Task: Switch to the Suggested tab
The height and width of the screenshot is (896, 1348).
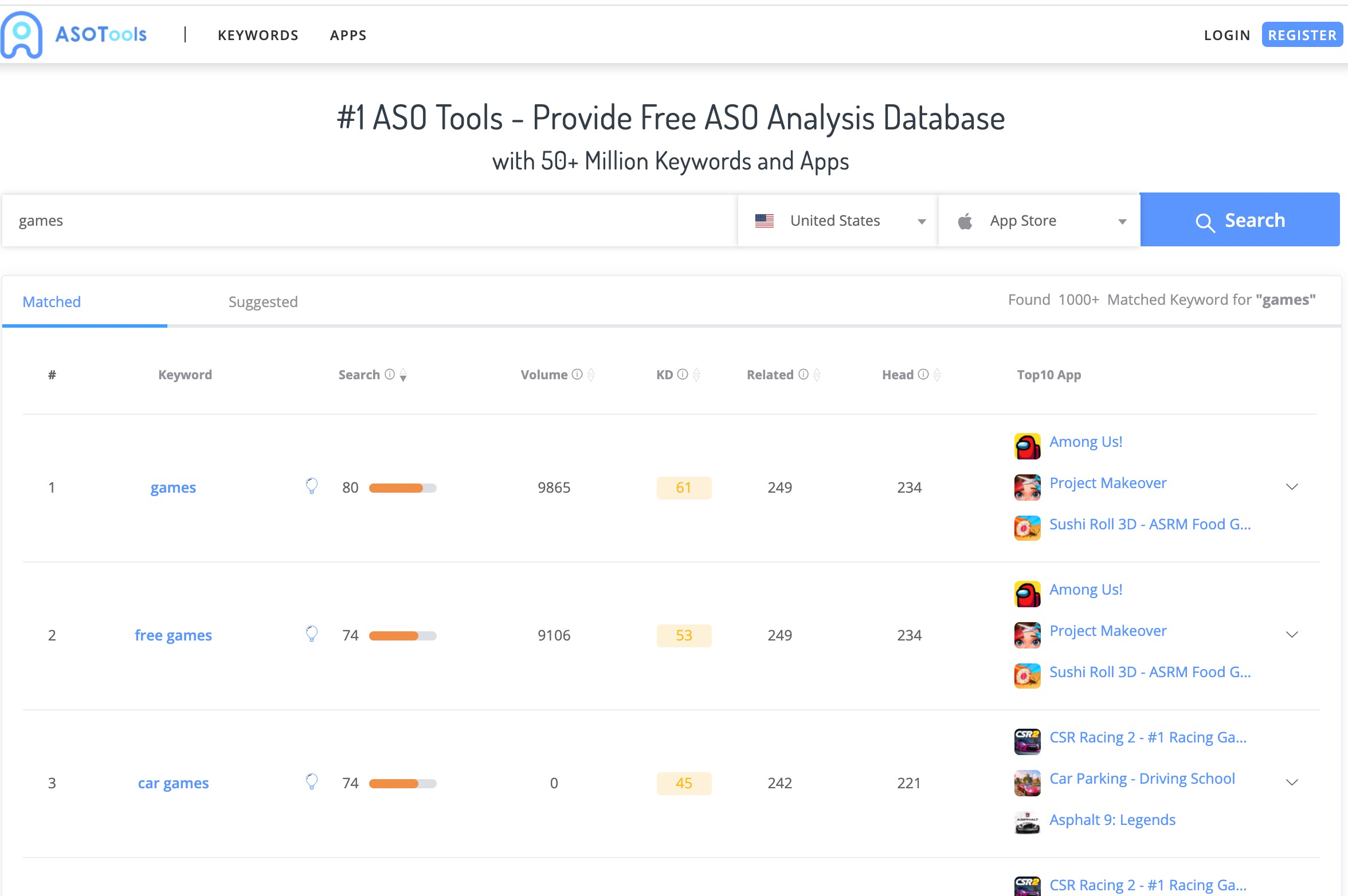Action: 263,302
